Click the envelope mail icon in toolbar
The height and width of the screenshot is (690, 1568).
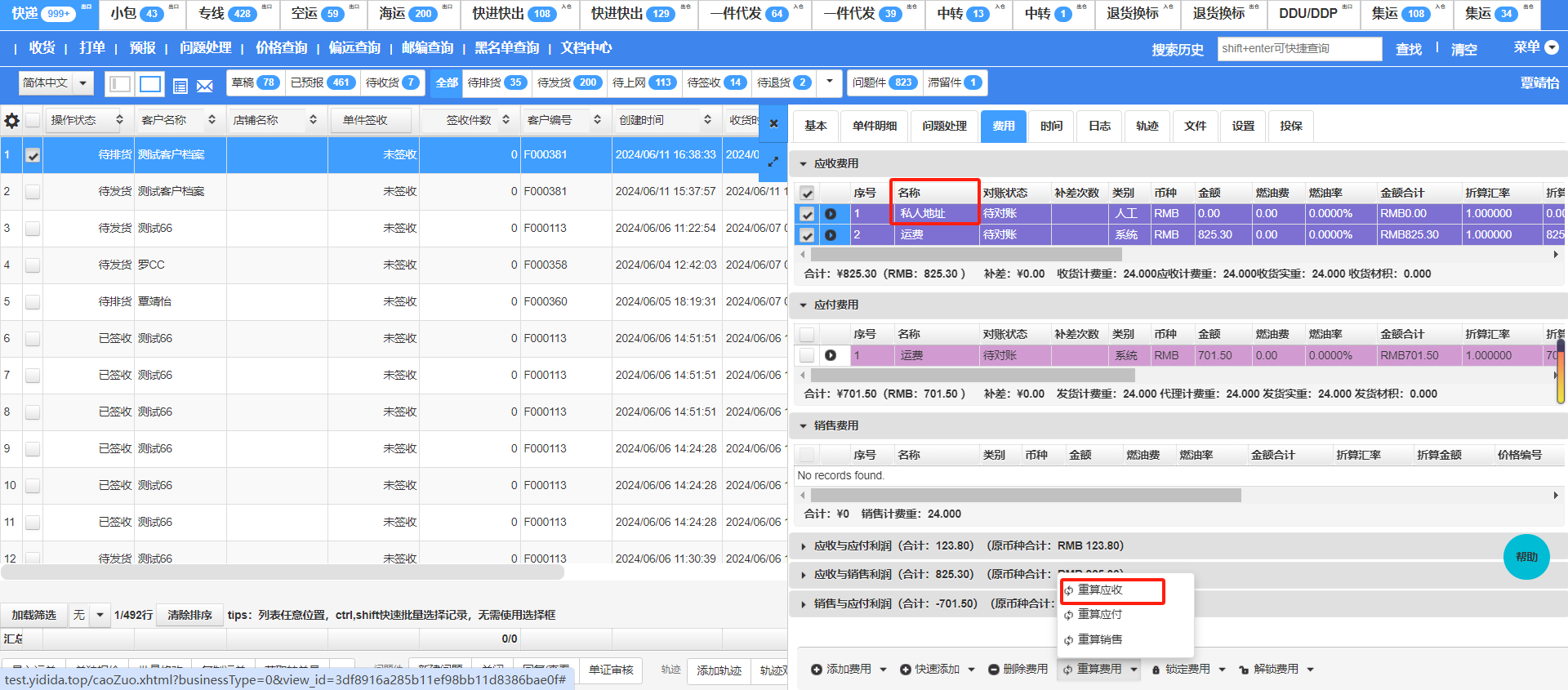tap(205, 86)
